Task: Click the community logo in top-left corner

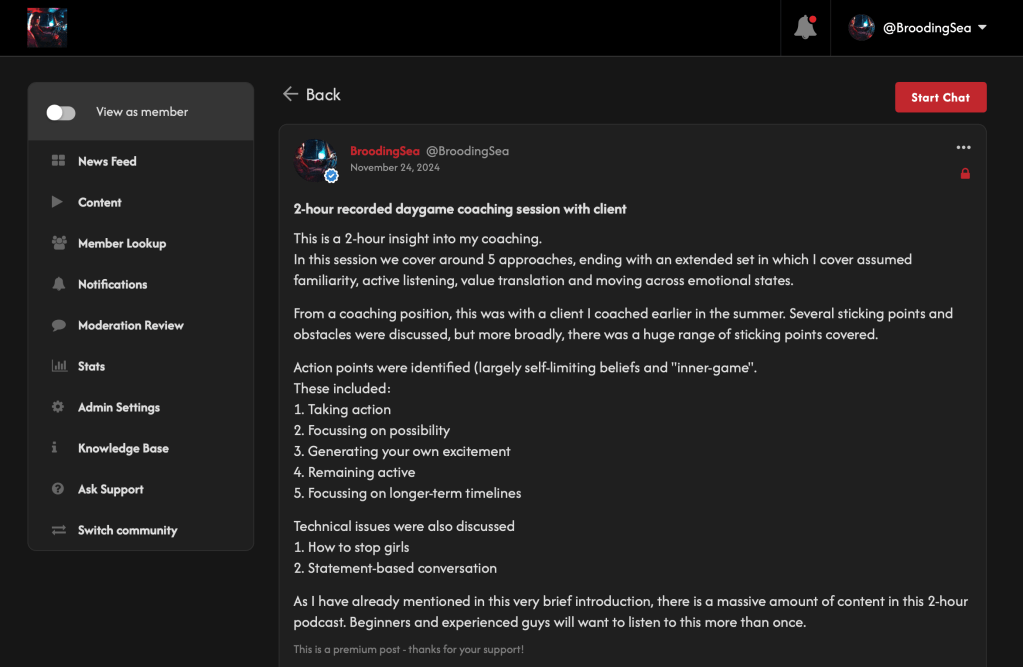Action: 47,28
